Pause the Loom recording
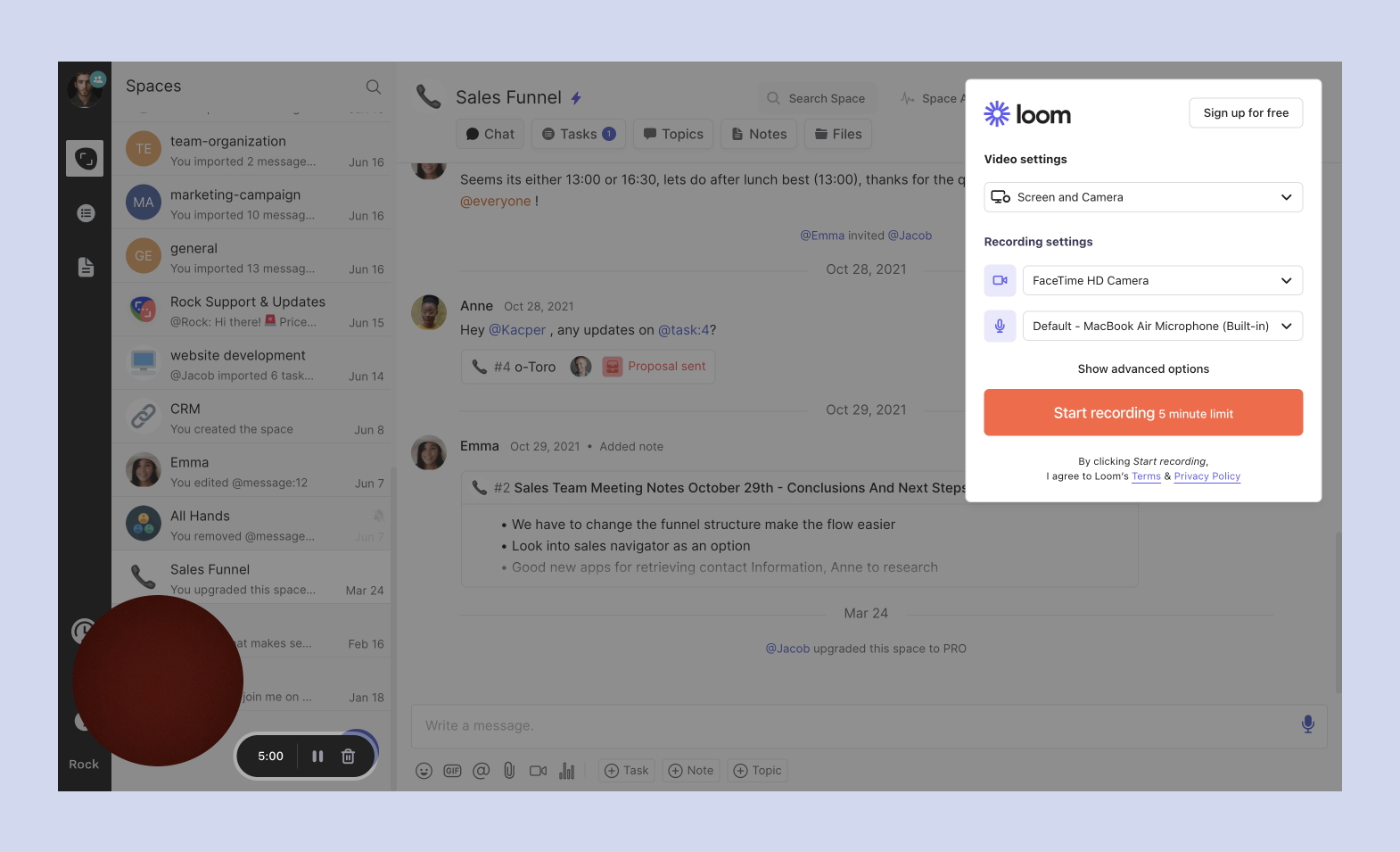1400x852 pixels. 317,757
